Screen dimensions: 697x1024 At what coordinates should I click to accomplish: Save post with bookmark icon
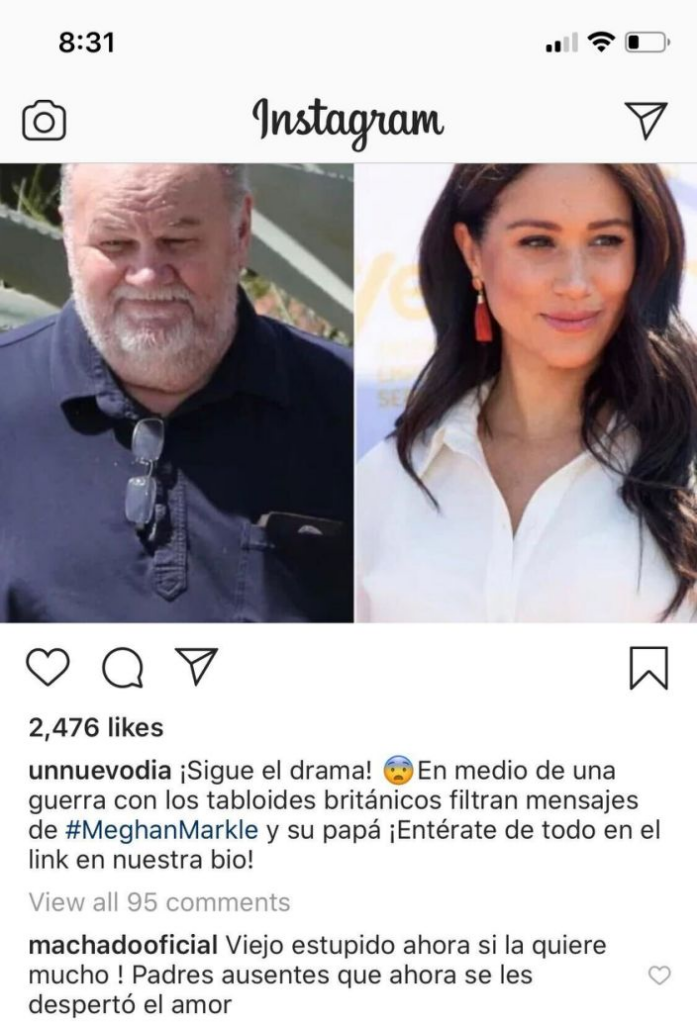click(x=649, y=668)
